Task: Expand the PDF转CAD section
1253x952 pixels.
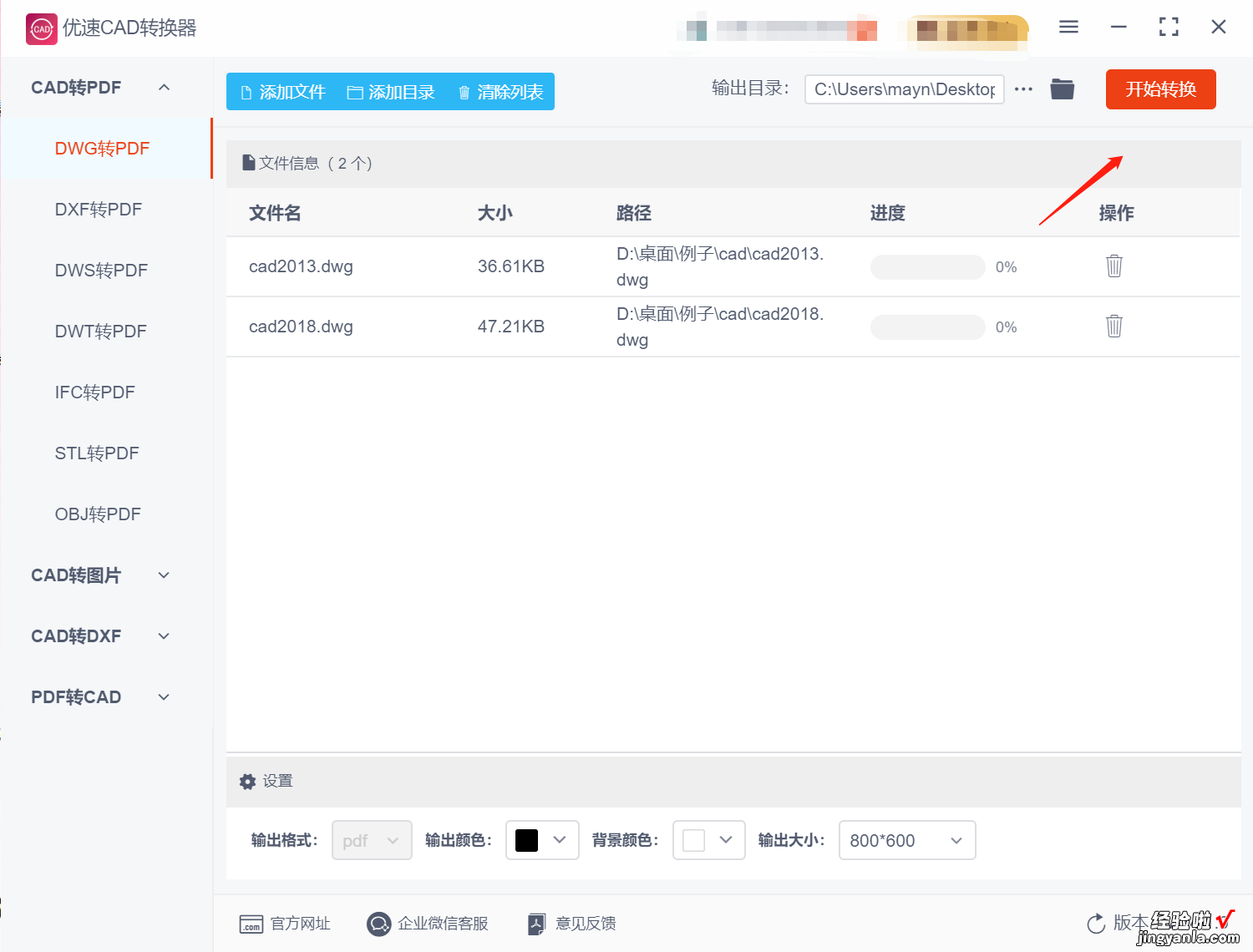Action: (164, 697)
